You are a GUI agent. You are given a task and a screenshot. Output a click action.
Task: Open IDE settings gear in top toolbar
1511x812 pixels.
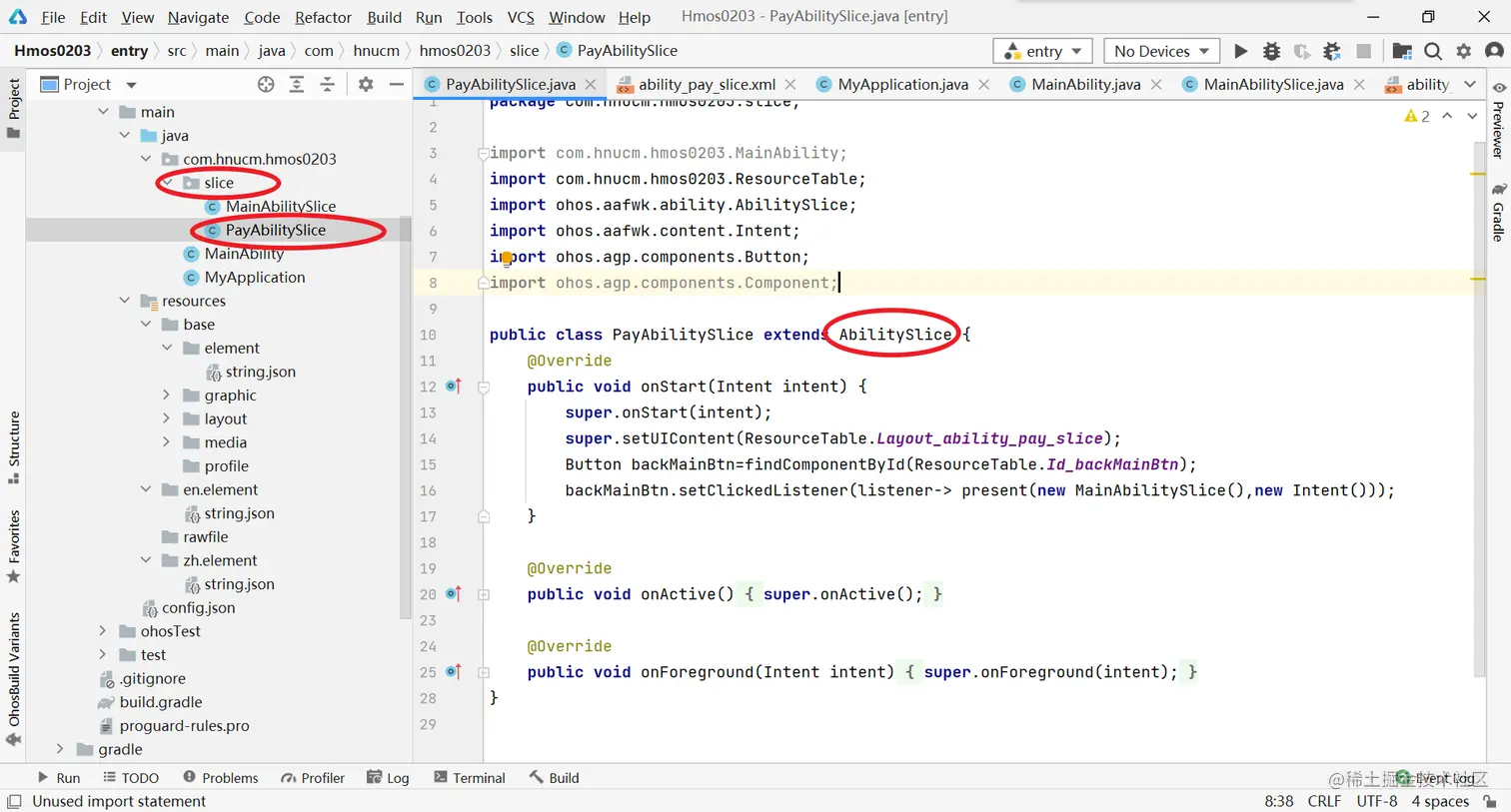pyautogui.click(x=1464, y=51)
